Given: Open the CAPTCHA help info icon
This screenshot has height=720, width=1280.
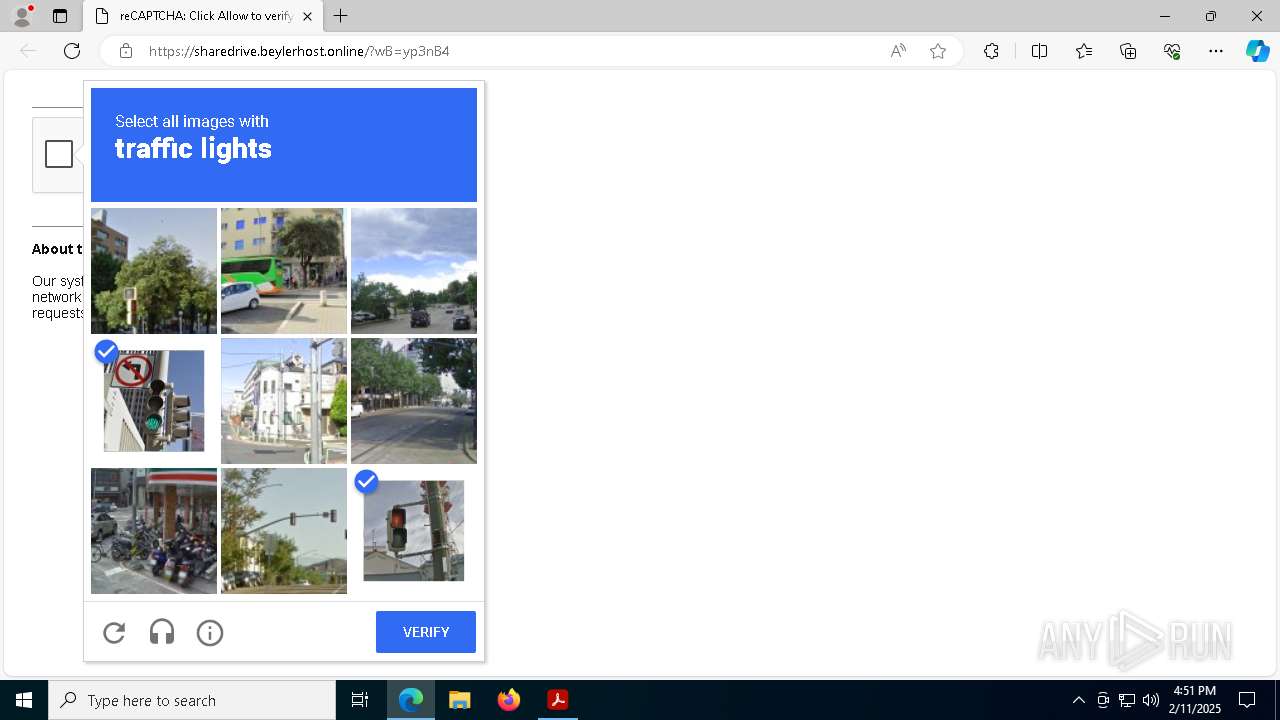Looking at the screenshot, I should 210,632.
